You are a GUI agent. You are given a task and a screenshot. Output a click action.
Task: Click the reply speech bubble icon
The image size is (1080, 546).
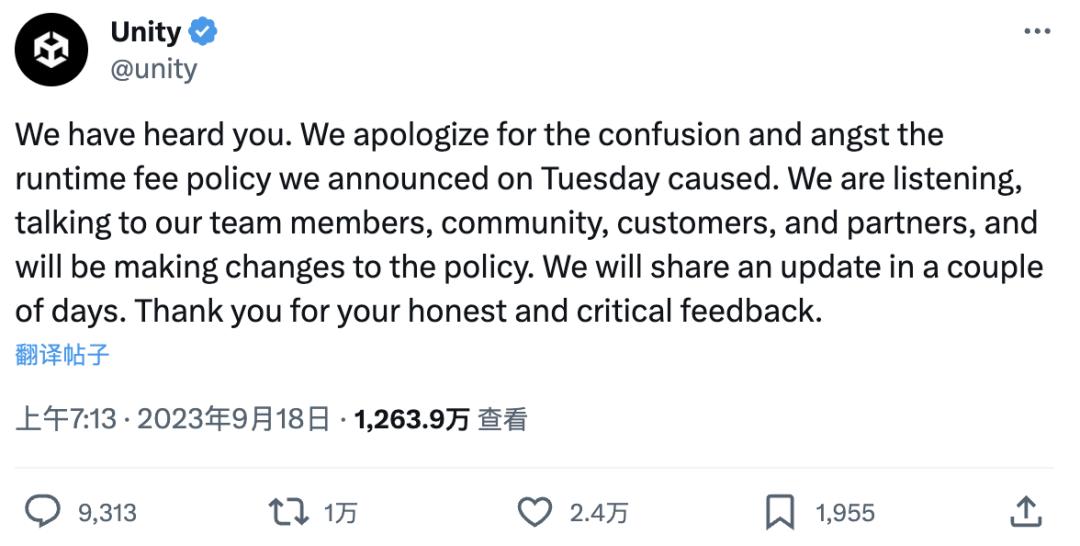coord(42,513)
